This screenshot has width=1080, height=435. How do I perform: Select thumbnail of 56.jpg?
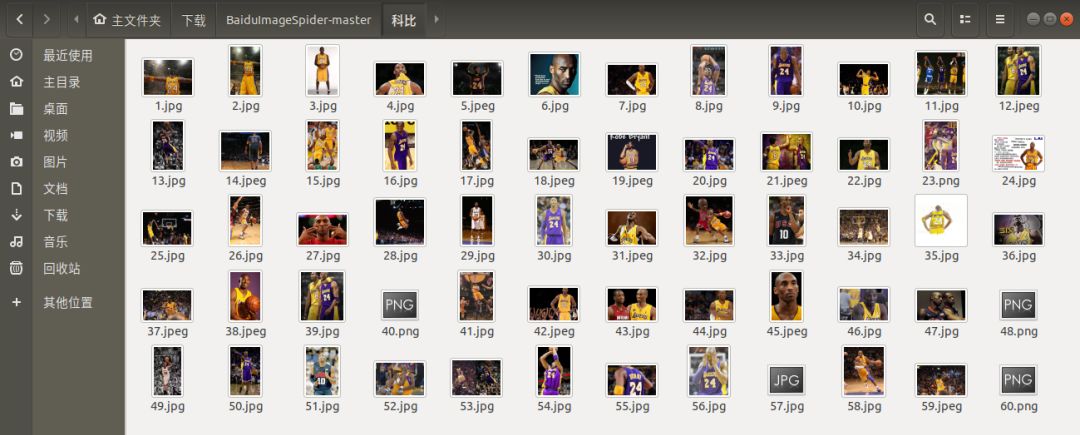[709, 371]
